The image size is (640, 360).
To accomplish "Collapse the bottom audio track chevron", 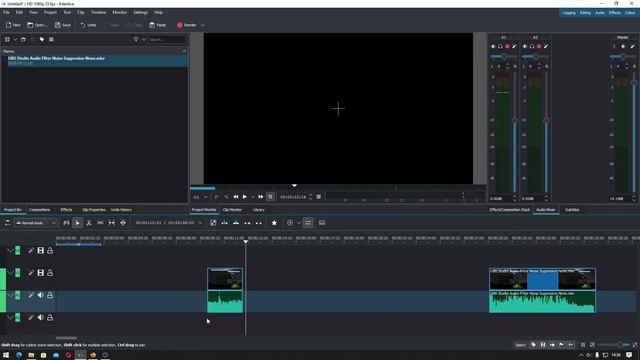I will click(x=10, y=317).
